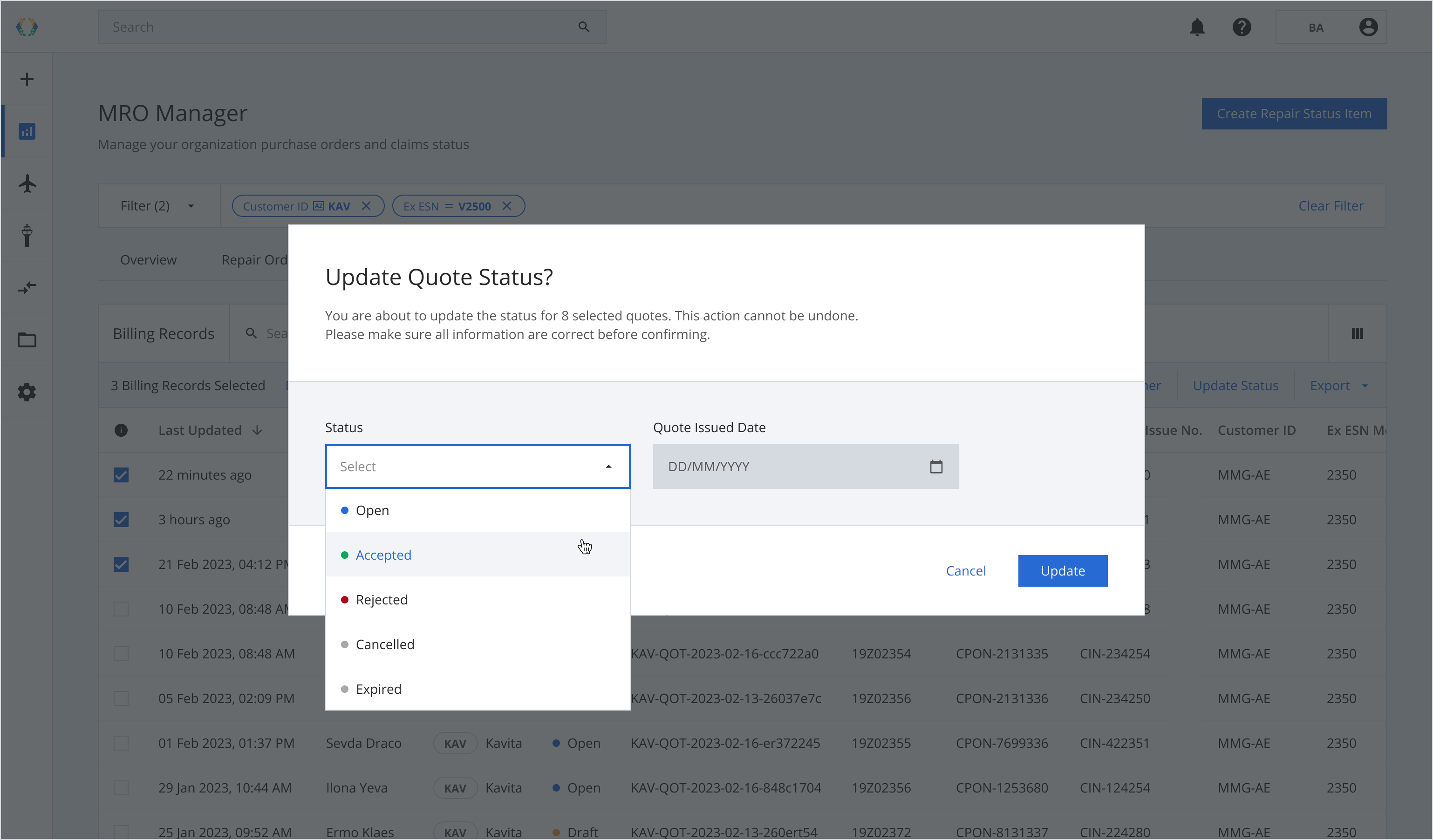Click the plus icon in sidebar
This screenshot has height=840, width=1433.
click(x=27, y=79)
